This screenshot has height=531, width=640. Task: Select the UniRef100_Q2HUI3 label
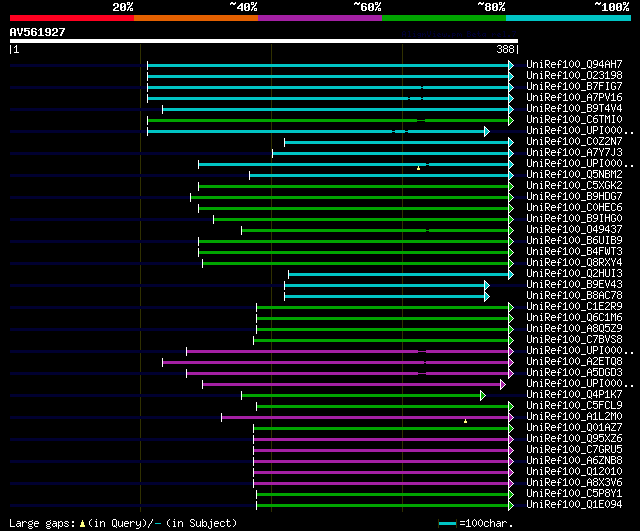click(x=574, y=274)
